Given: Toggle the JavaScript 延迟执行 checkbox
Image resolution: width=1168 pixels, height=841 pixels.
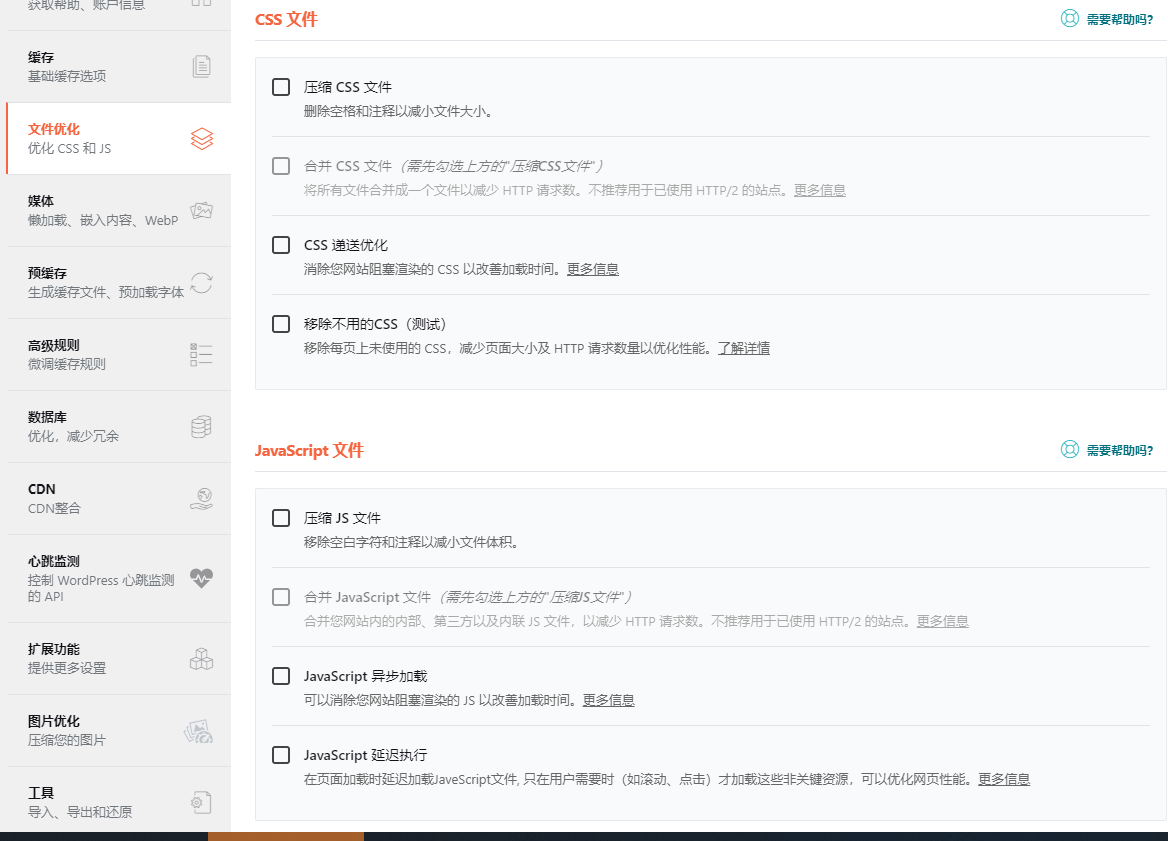Looking at the screenshot, I should pos(281,755).
